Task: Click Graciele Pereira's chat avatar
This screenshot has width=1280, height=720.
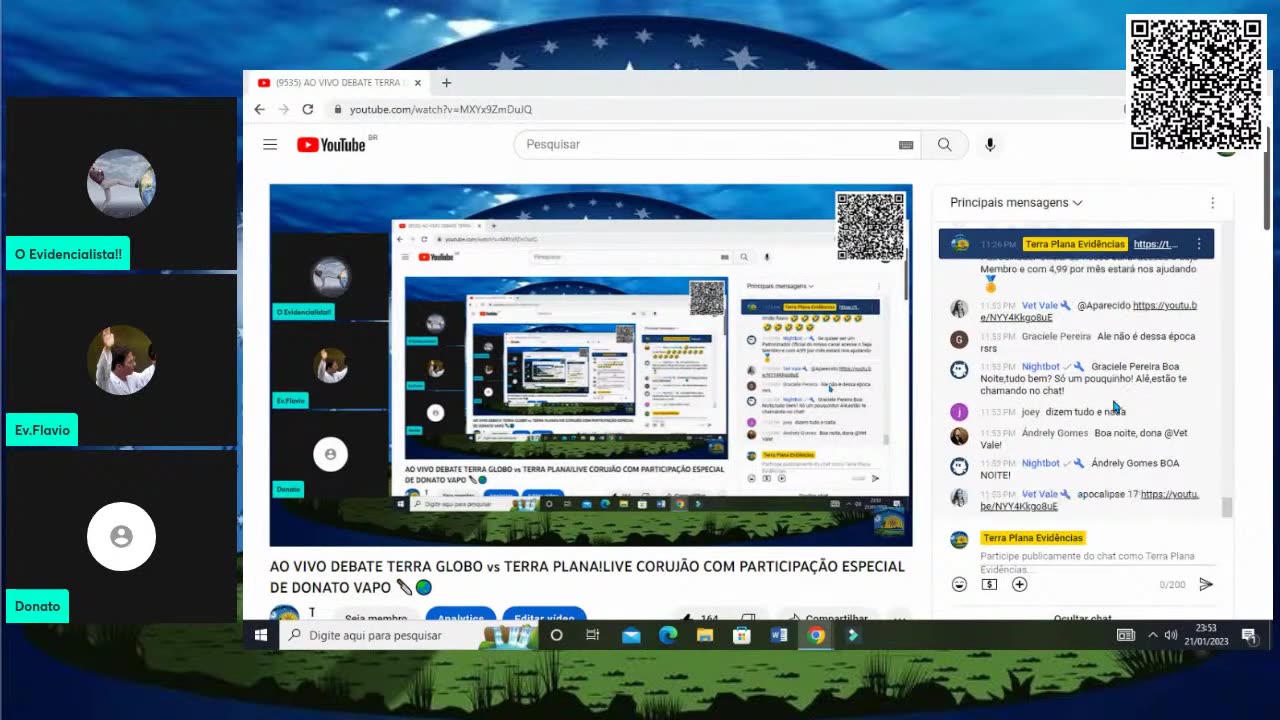Action: click(959, 339)
